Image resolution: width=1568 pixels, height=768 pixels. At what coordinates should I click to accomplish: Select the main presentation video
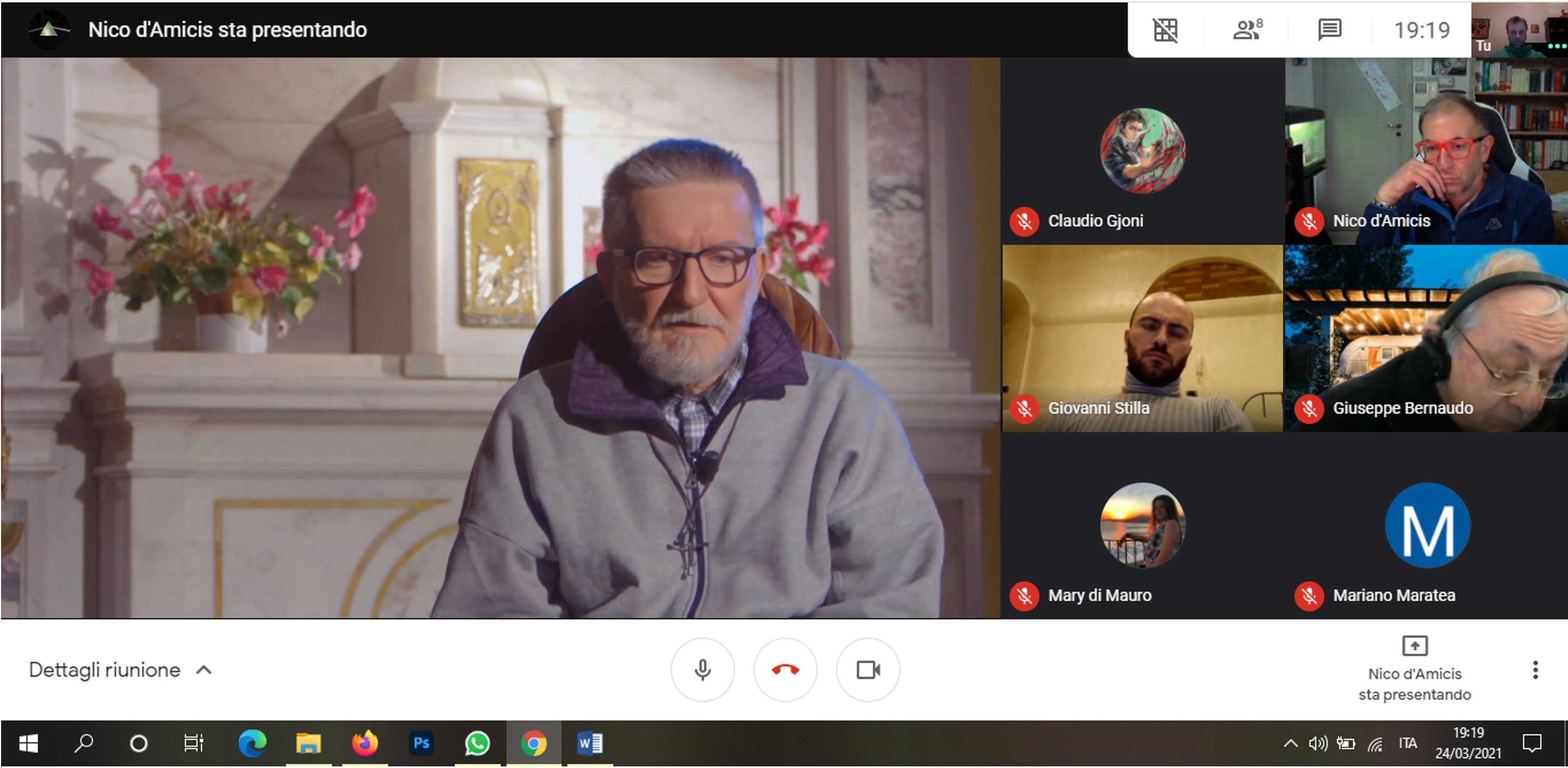[500, 338]
